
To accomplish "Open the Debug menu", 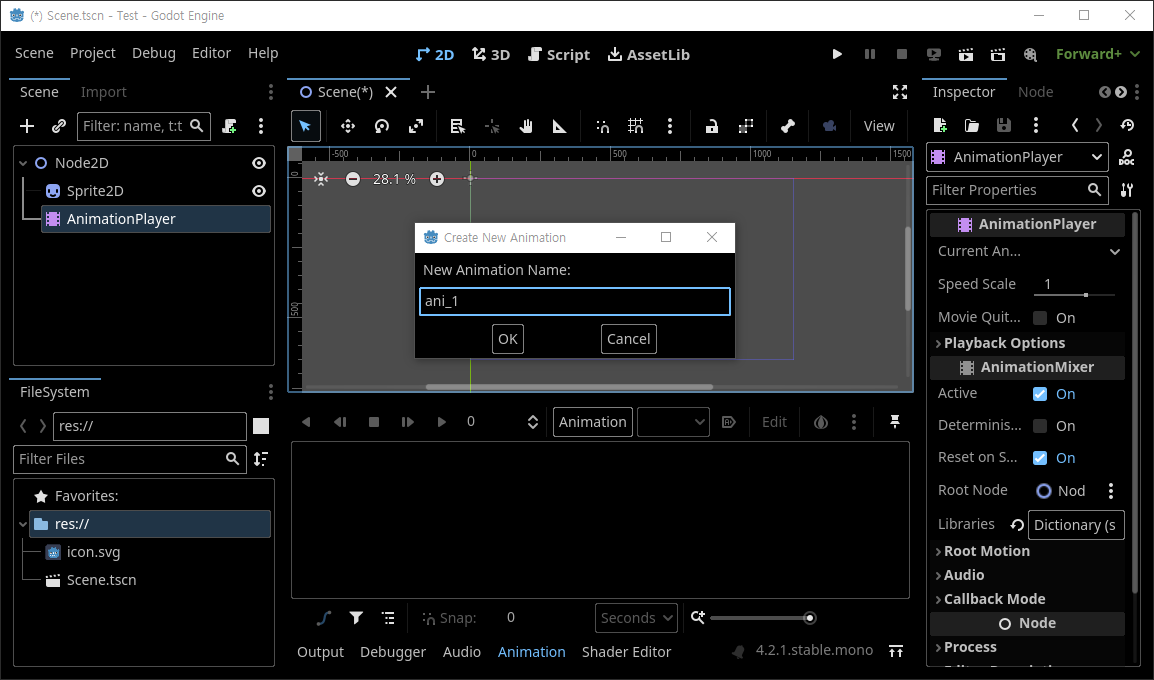I will [x=154, y=53].
